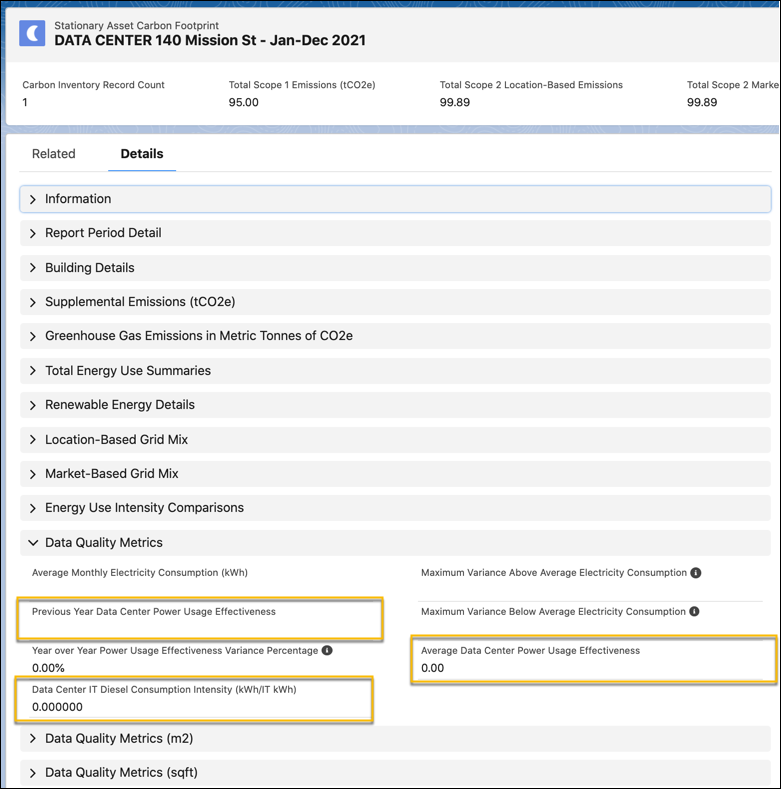Click the Total Scope 1 Emissions (tCO2e) label
Image resolution: width=781 pixels, height=789 pixels.
tap(302, 85)
